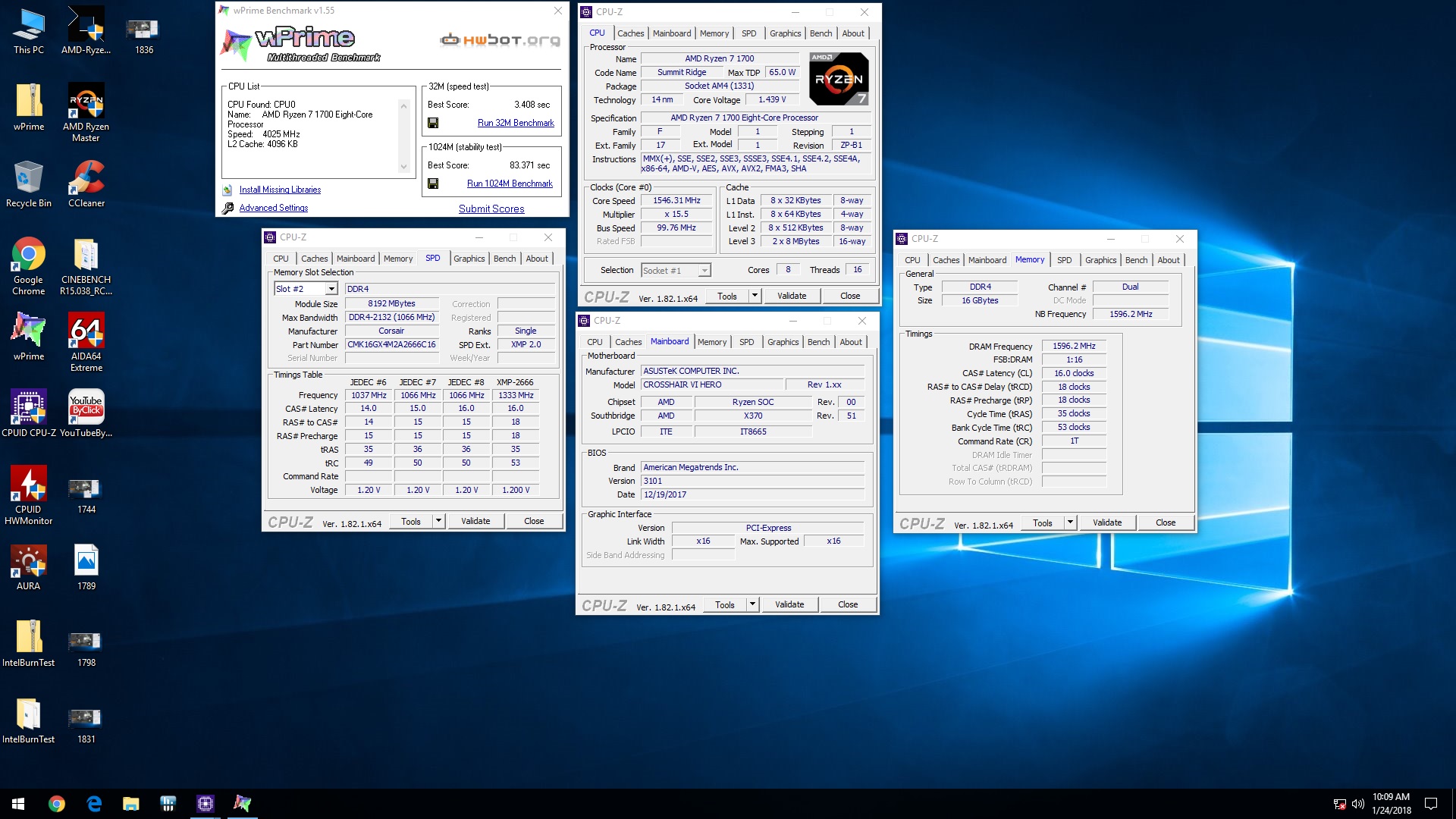1456x819 pixels.
Task: Click the Part Number field CMK16GX4M2A2666C16
Action: [x=392, y=344]
